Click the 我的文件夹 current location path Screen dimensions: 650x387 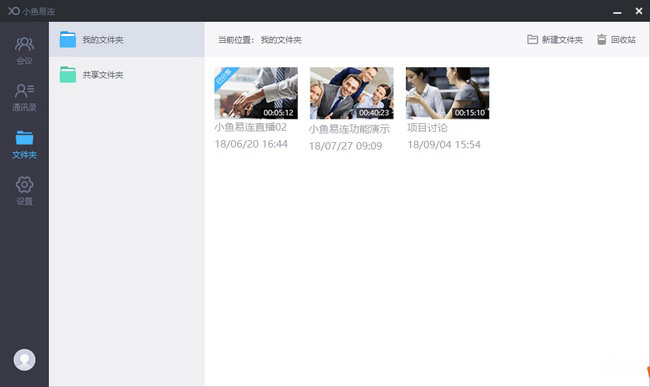pyautogui.click(x=281, y=40)
